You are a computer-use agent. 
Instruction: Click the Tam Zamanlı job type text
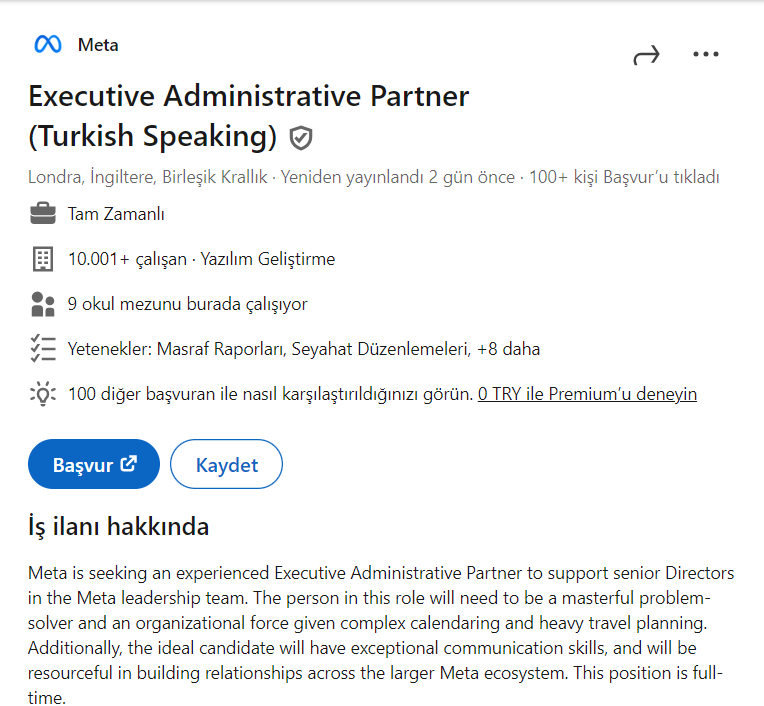[116, 214]
